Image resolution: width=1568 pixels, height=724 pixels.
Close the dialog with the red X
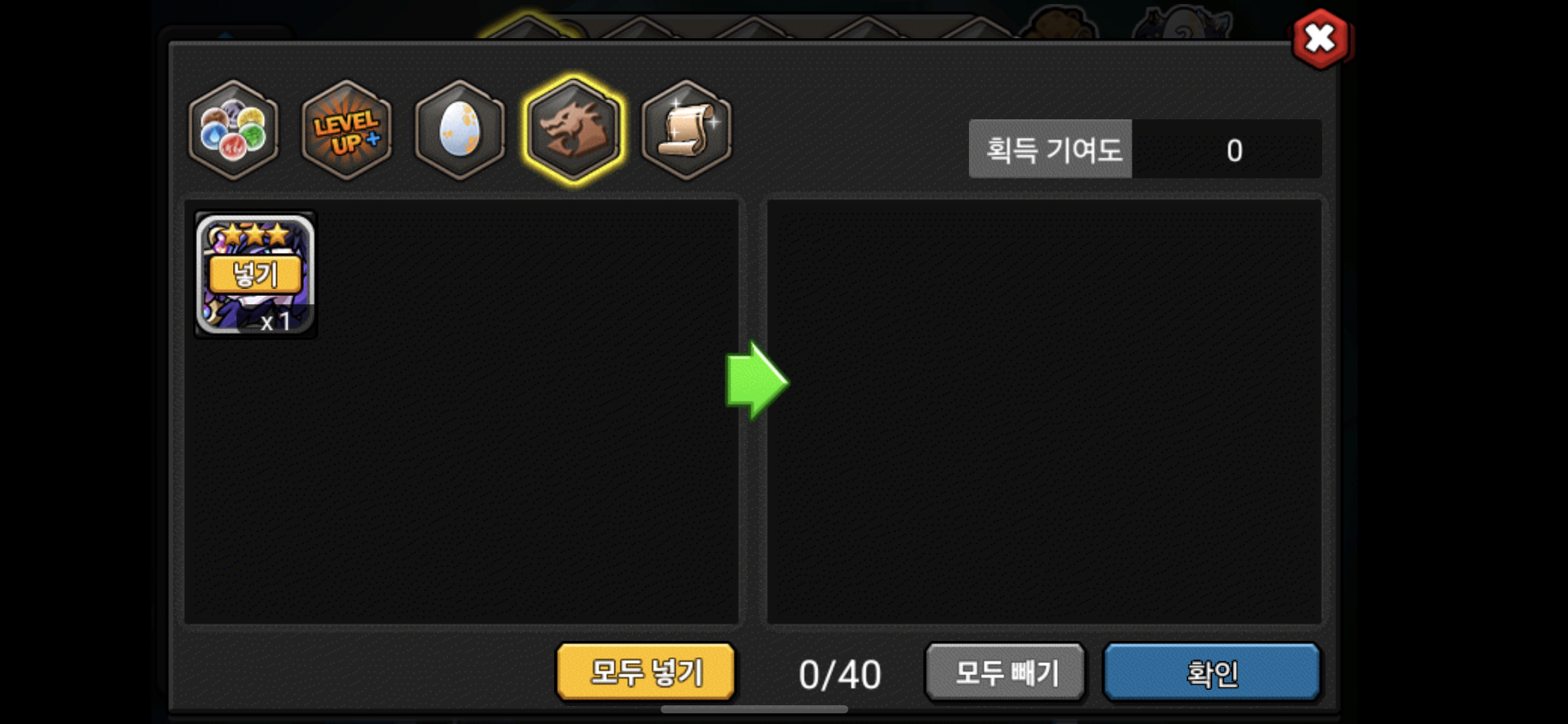click(x=1320, y=39)
